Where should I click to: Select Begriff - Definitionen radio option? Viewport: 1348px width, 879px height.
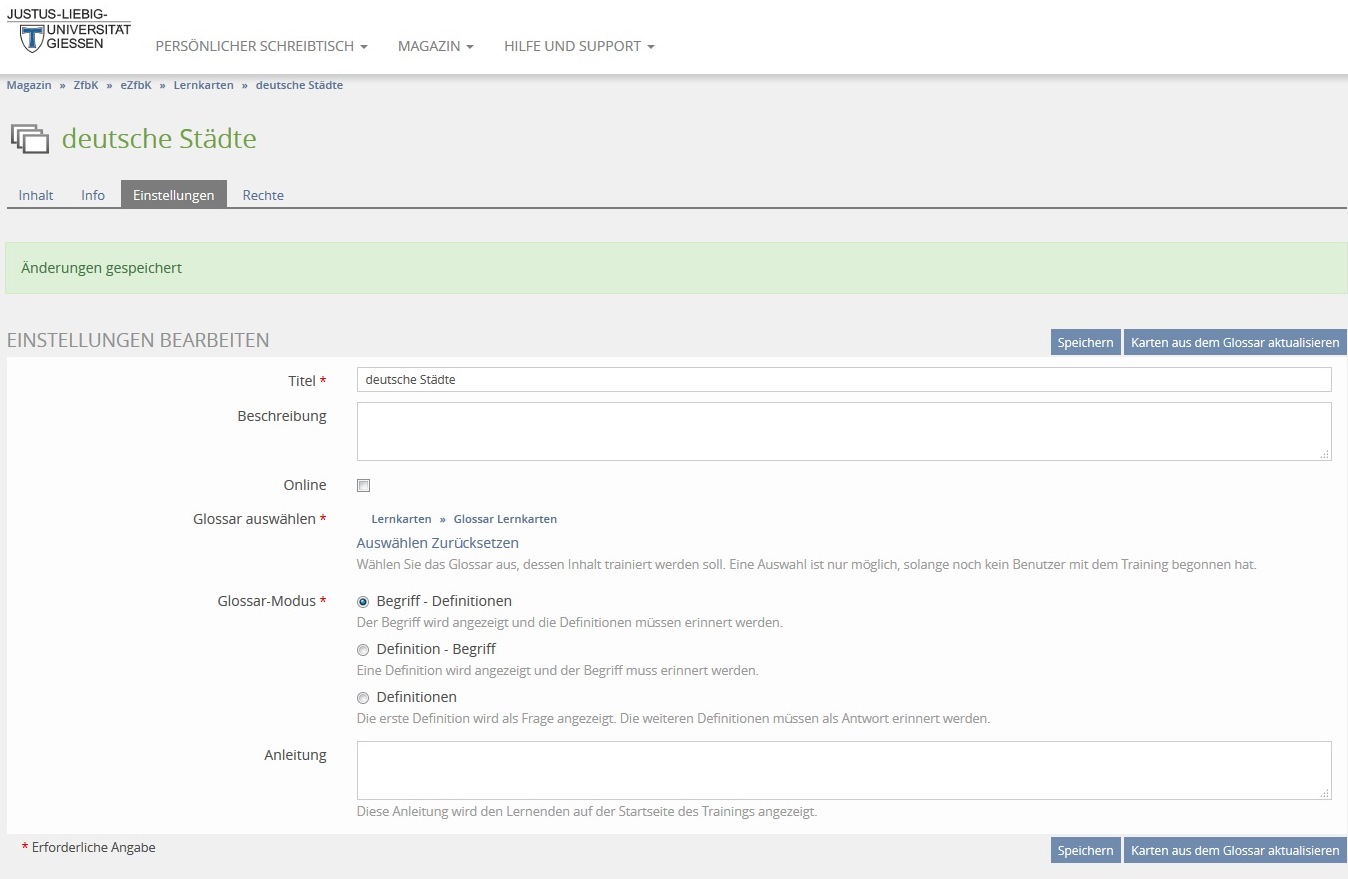point(363,602)
